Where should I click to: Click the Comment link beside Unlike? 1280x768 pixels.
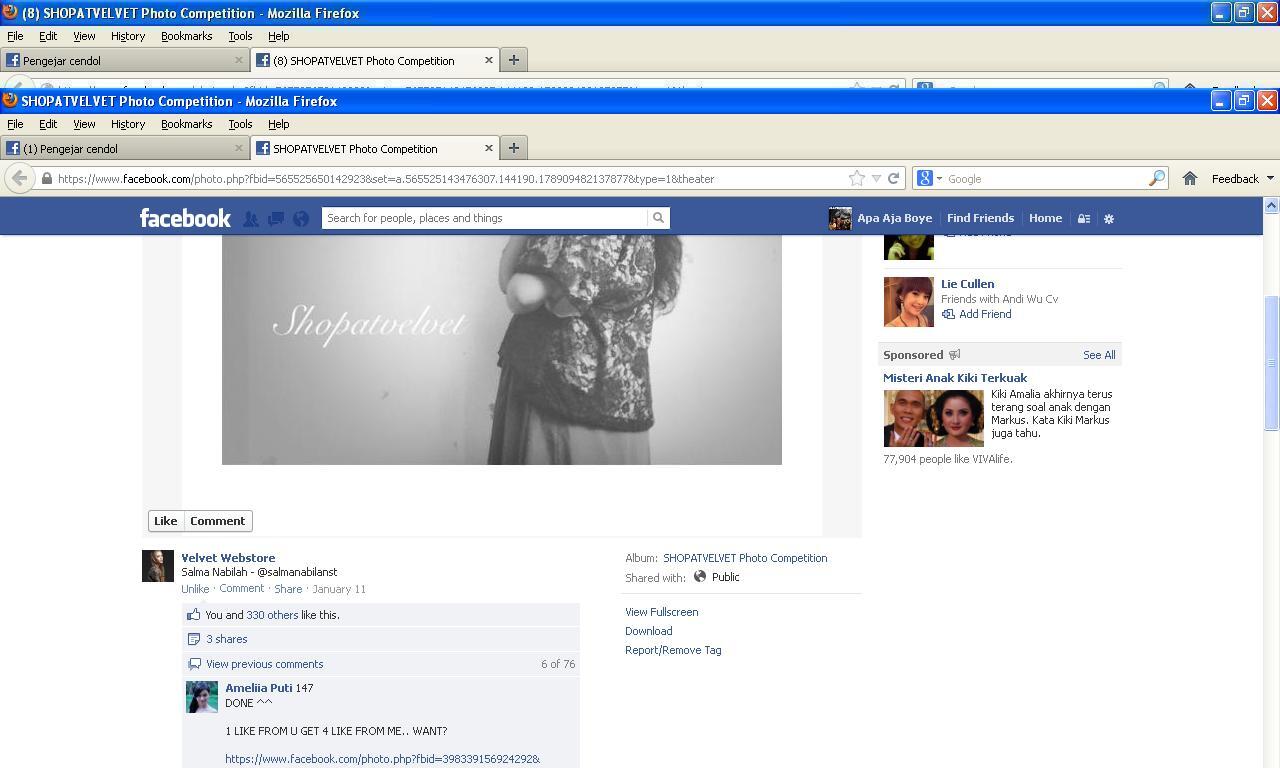pyautogui.click(x=241, y=589)
